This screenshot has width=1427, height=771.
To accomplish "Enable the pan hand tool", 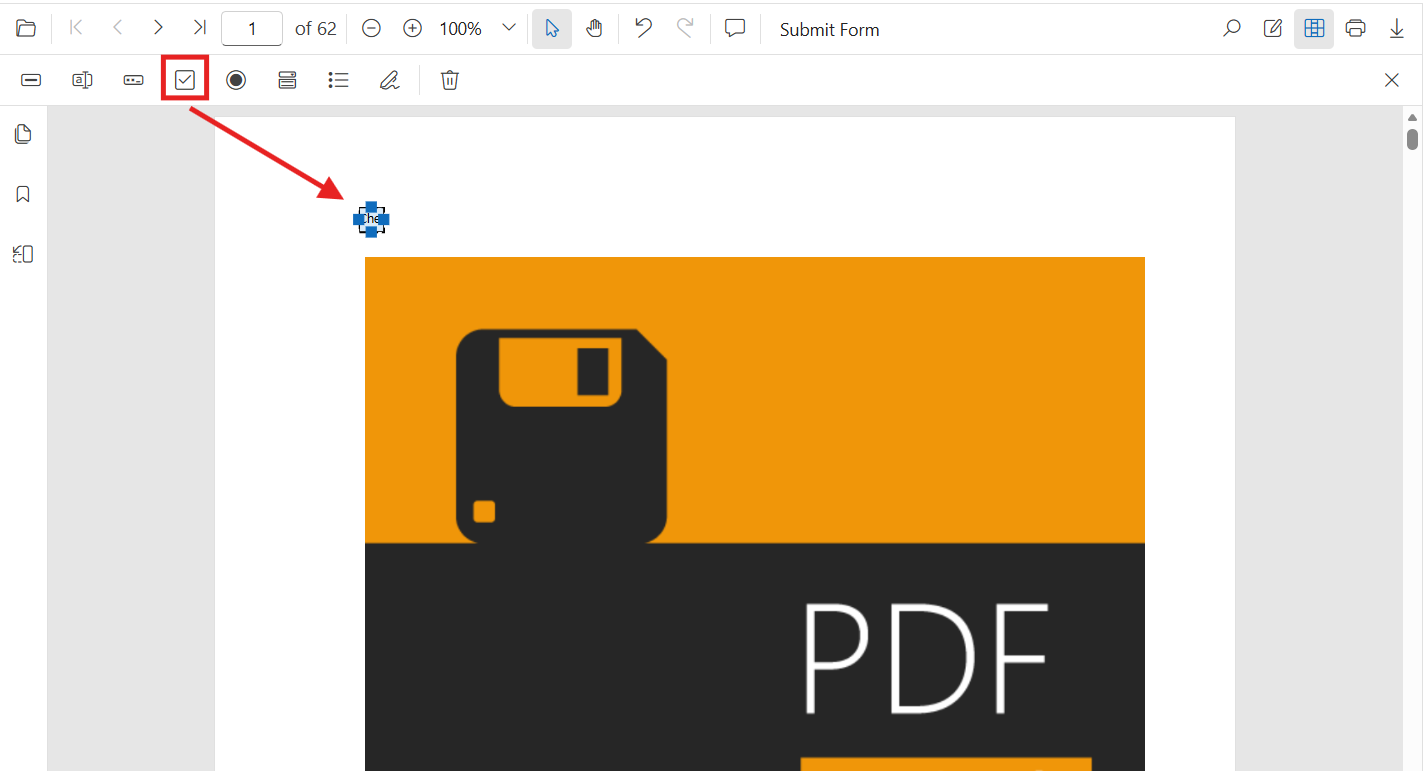I will click(x=594, y=29).
